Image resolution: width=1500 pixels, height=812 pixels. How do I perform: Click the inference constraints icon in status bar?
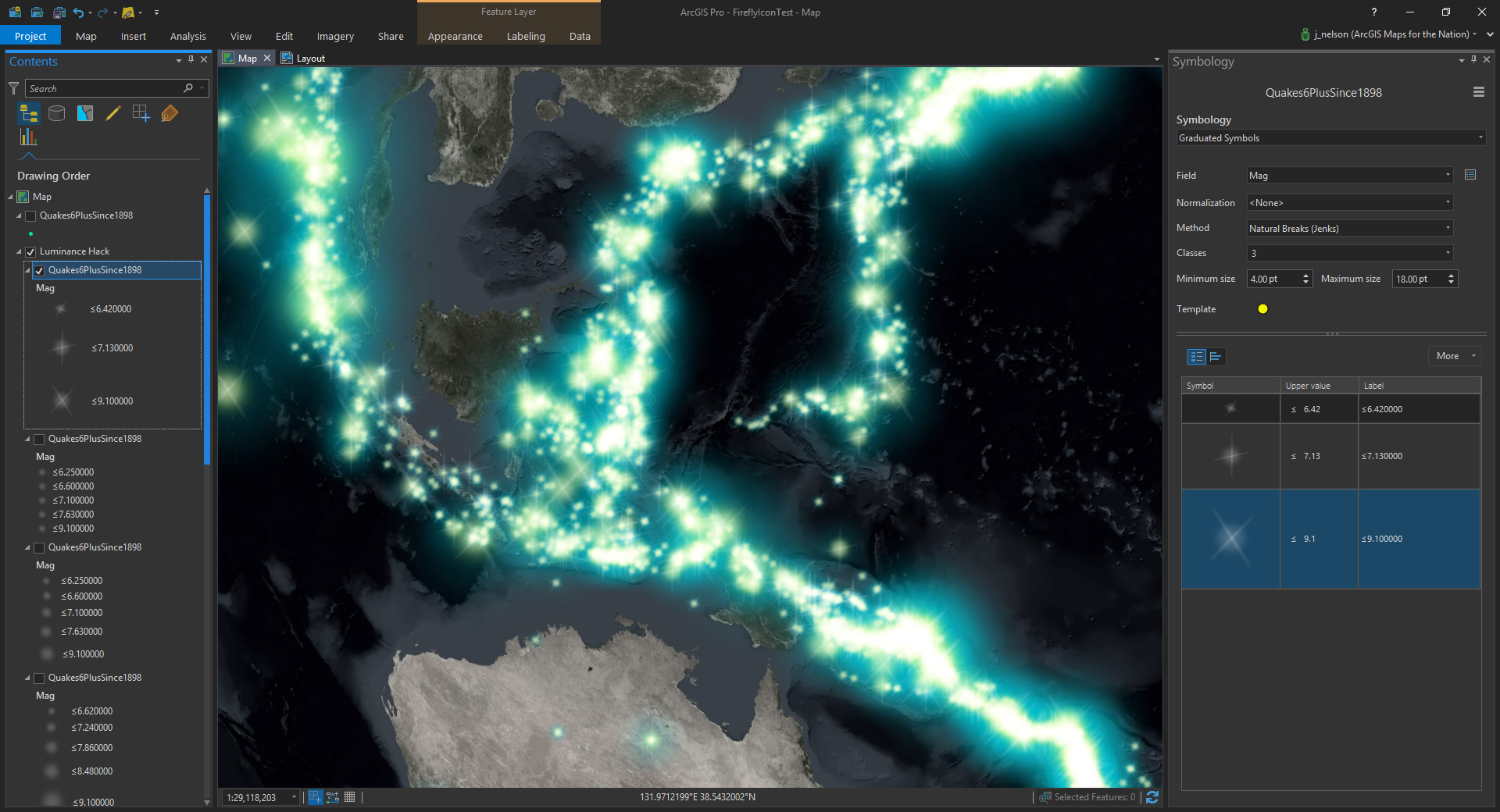click(x=333, y=797)
